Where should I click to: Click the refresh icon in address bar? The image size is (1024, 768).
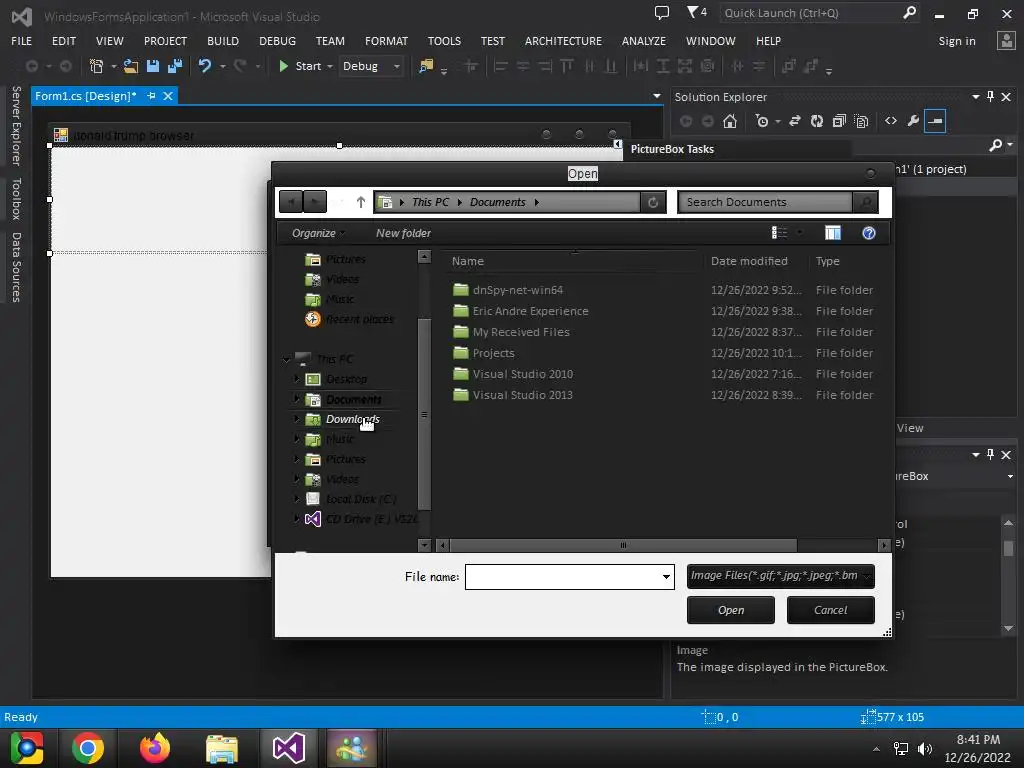652,202
